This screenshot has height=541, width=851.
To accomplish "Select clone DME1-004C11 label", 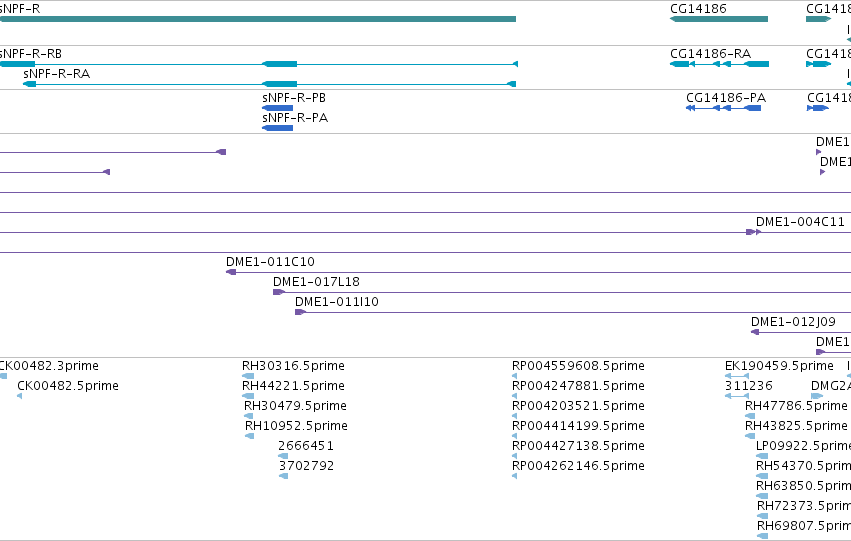I will 800,221.
